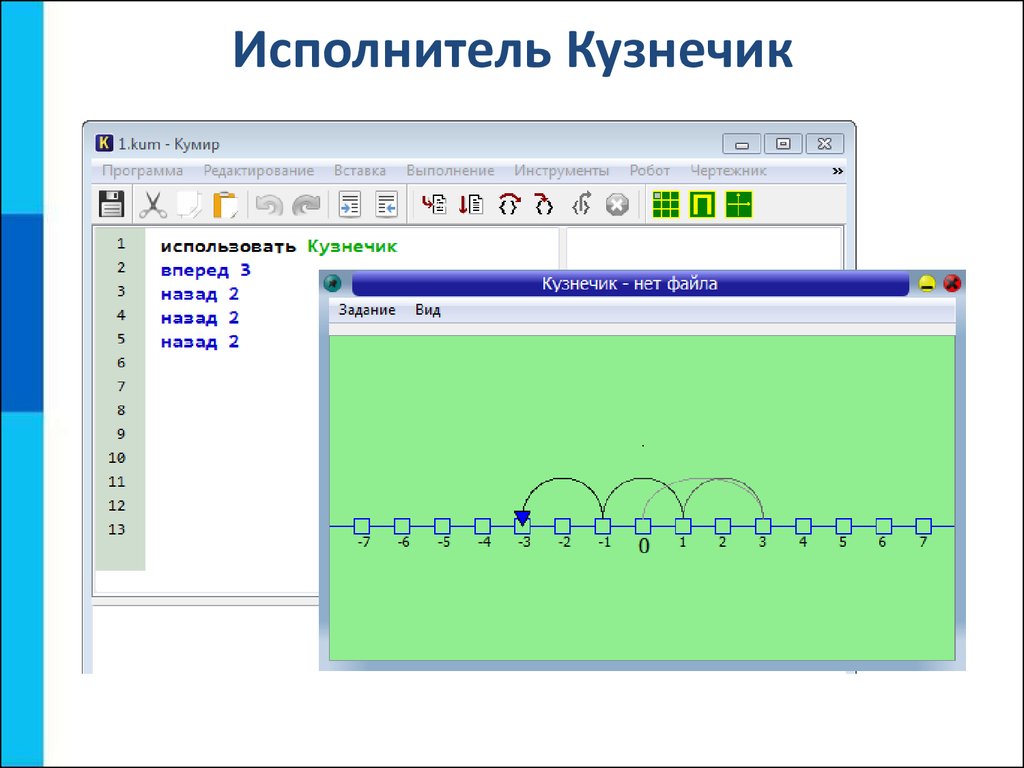Click line number 6 in the editor gutter
Image resolution: width=1024 pixels, height=768 pixels.
point(121,362)
